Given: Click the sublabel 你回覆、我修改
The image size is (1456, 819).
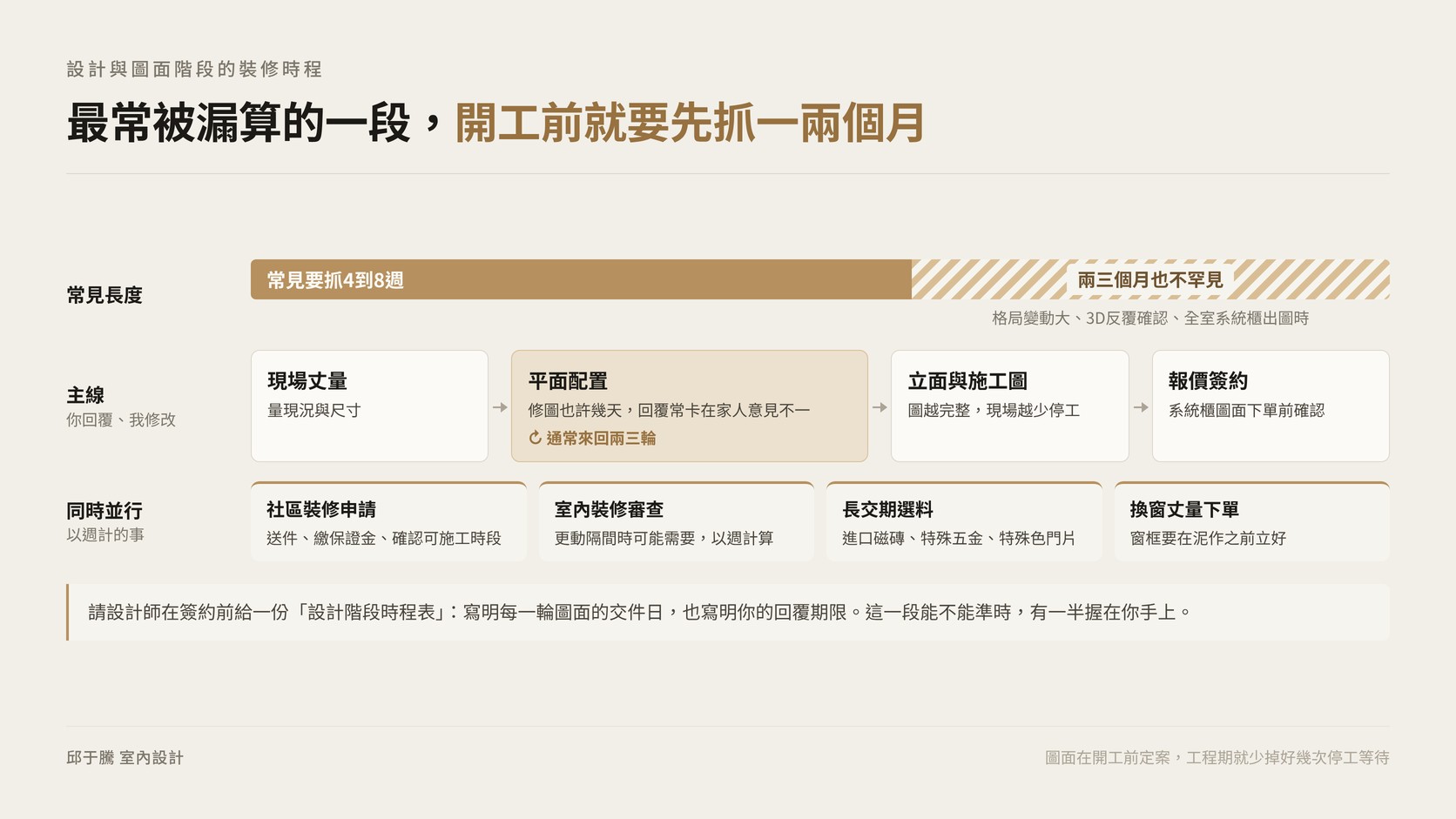Looking at the screenshot, I should click(x=121, y=420).
